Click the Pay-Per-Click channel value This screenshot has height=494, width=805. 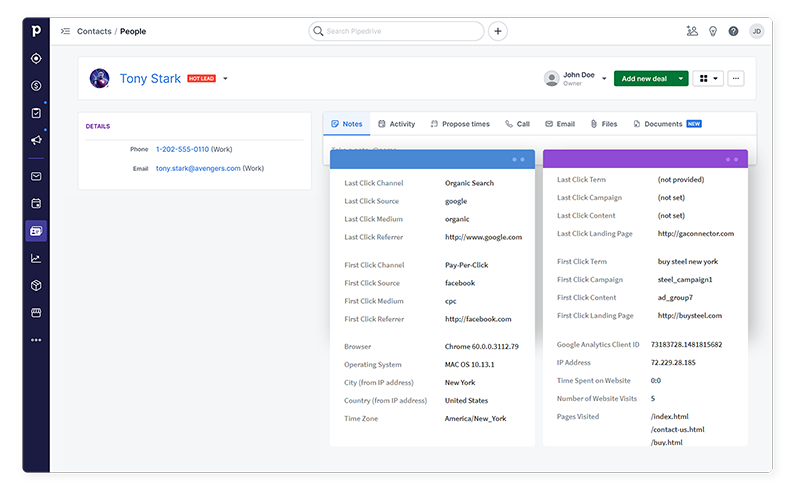click(466, 265)
